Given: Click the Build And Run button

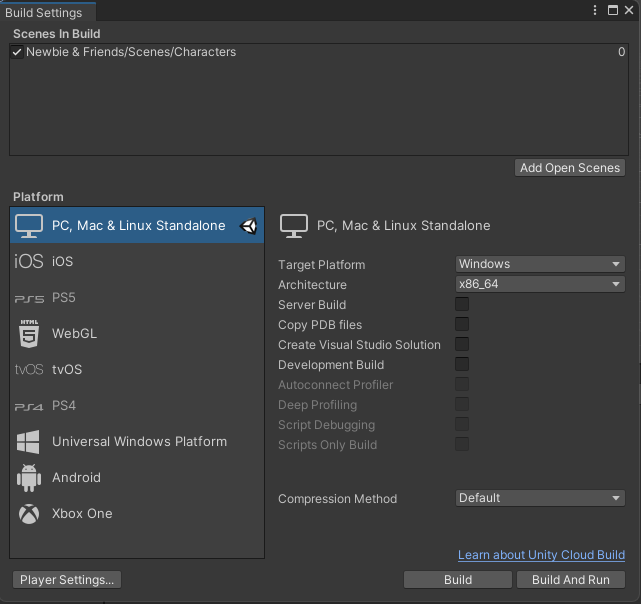Looking at the screenshot, I should (571, 580).
